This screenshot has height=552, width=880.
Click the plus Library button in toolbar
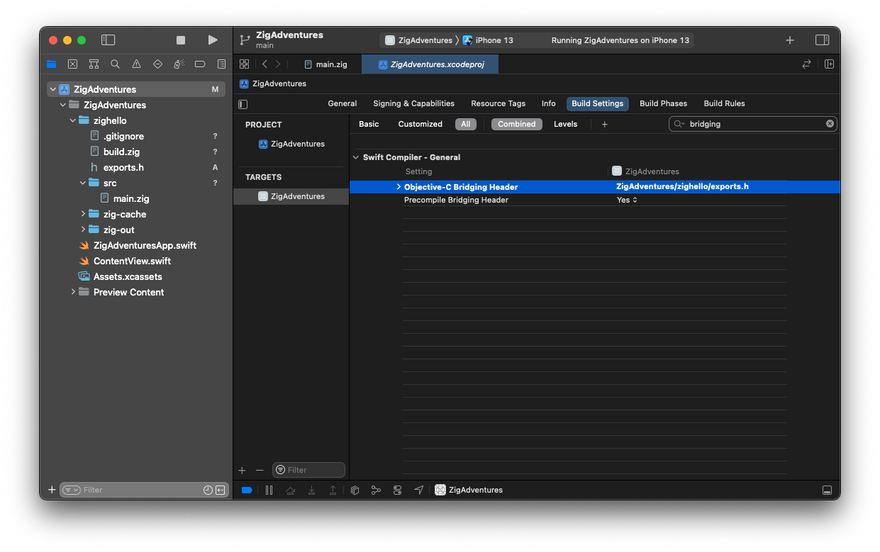790,40
